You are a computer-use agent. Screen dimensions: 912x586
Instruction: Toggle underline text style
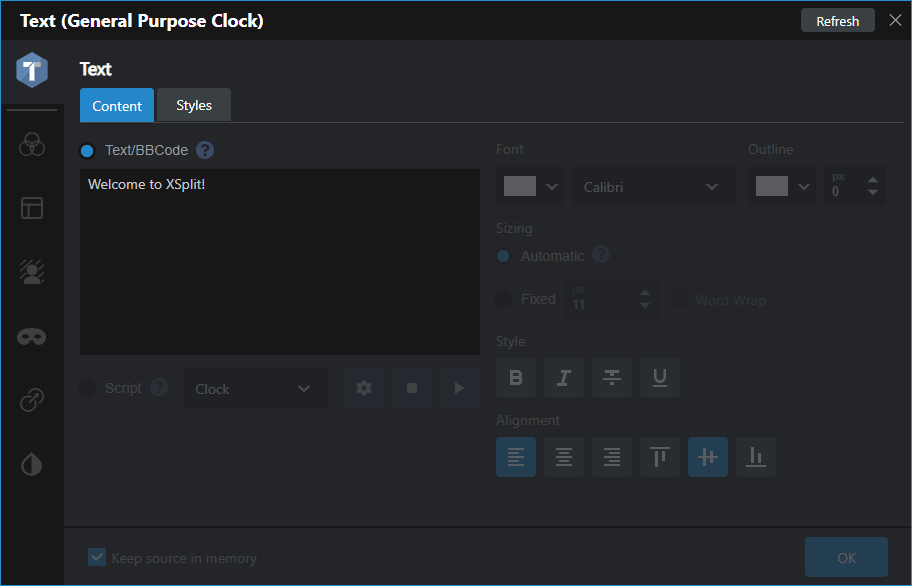click(660, 378)
